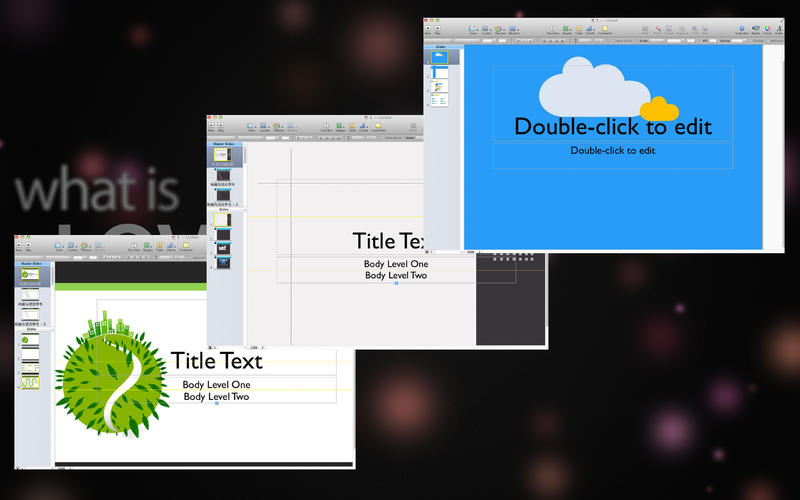Click Alpha tool in blue cloud window toolbar

(x=658, y=29)
